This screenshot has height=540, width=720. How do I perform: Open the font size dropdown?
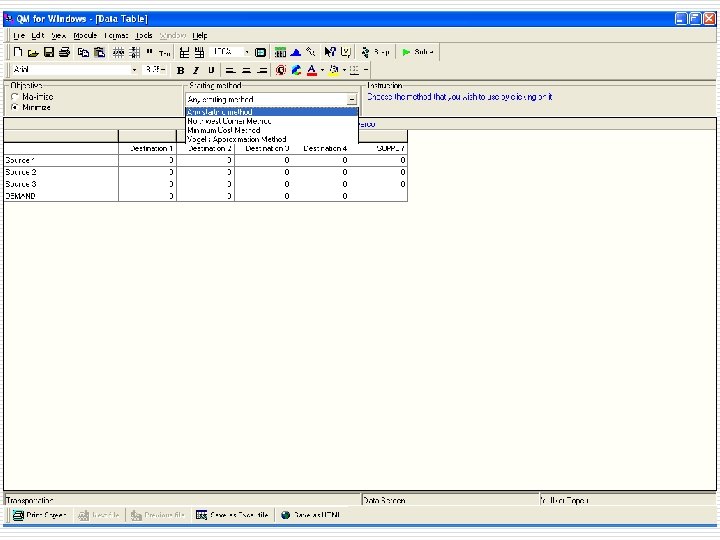click(164, 70)
